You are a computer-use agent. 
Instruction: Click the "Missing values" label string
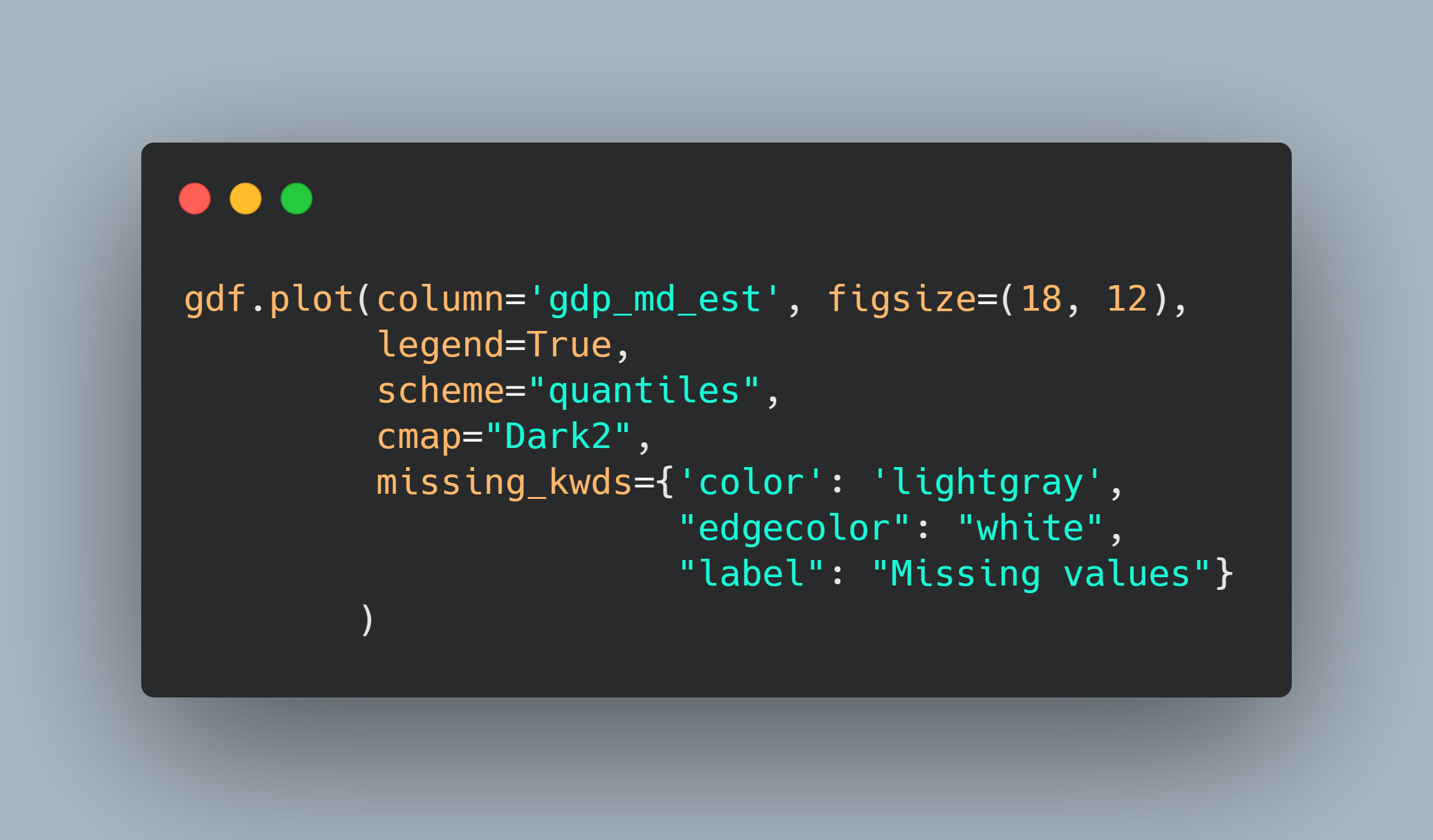1041,575
